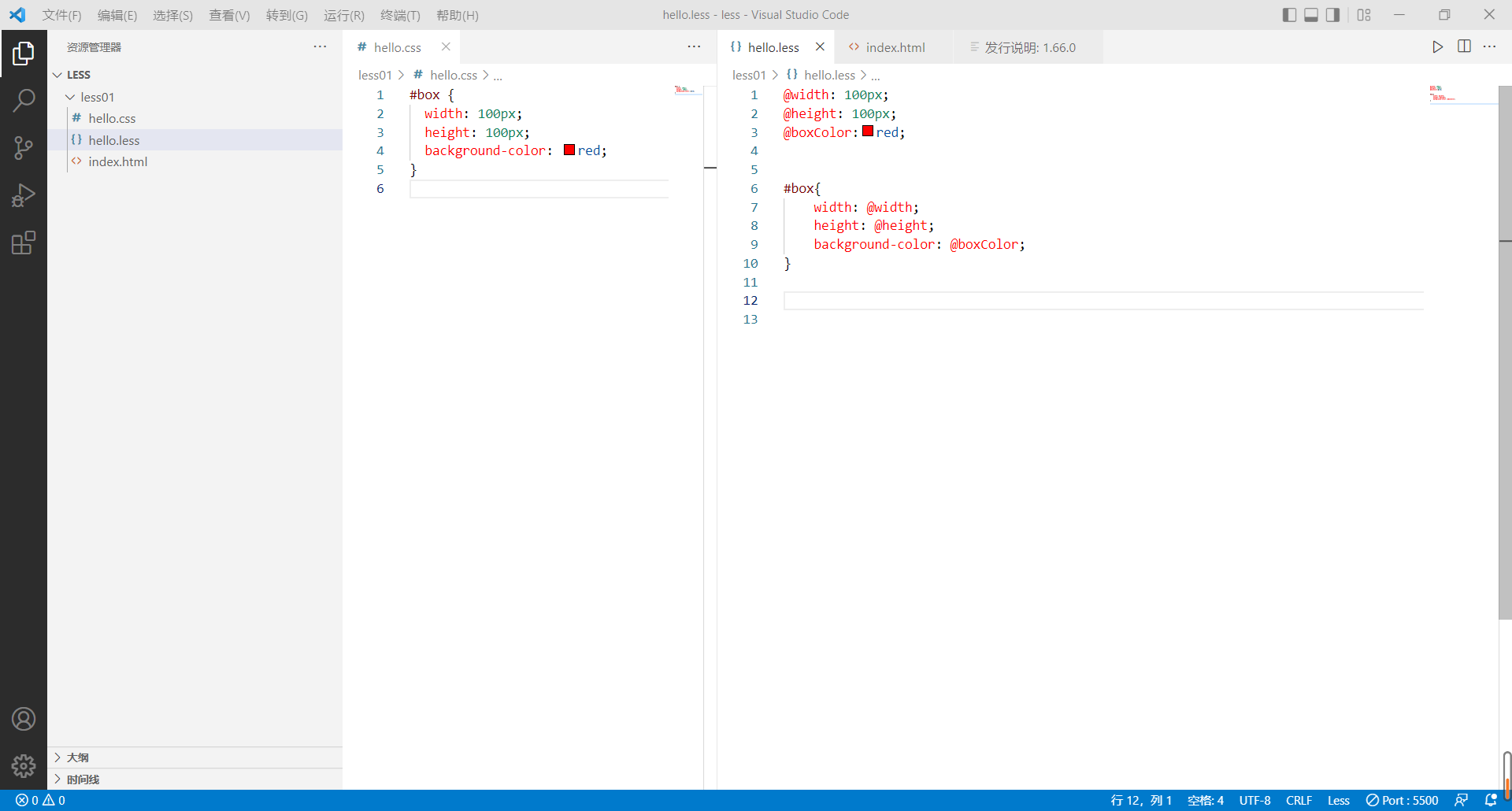Place cursor on line 6 of hello.css

click(x=539, y=189)
